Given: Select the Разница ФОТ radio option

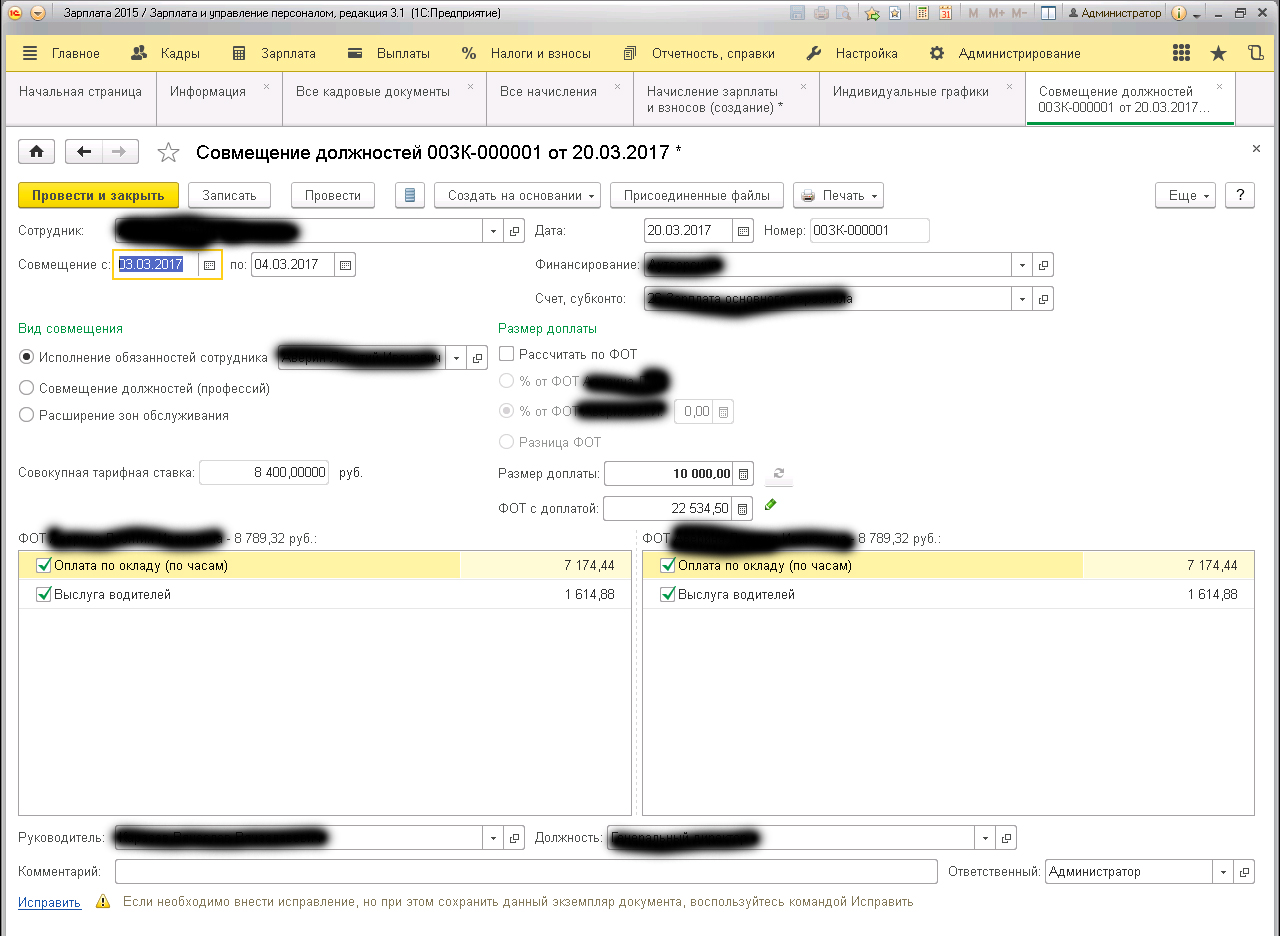Looking at the screenshot, I should (506, 442).
